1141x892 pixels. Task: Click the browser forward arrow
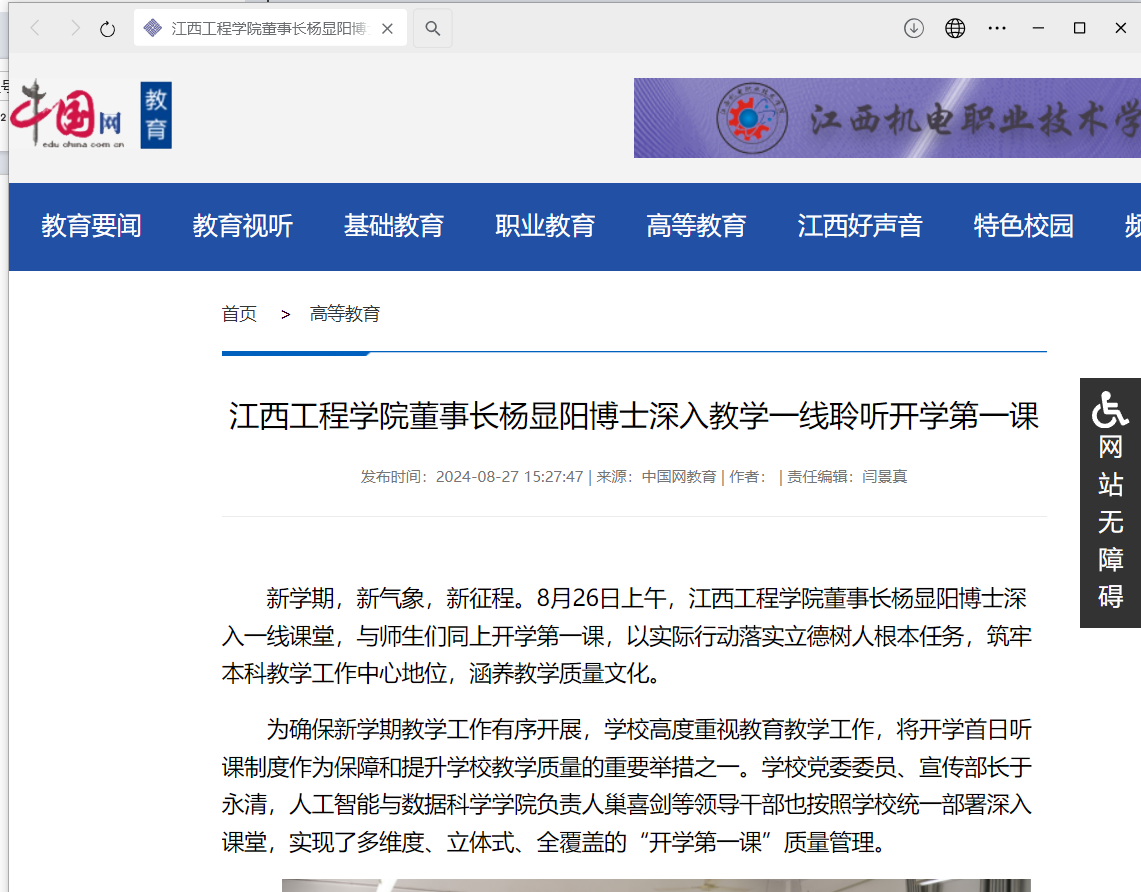coord(75,28)
